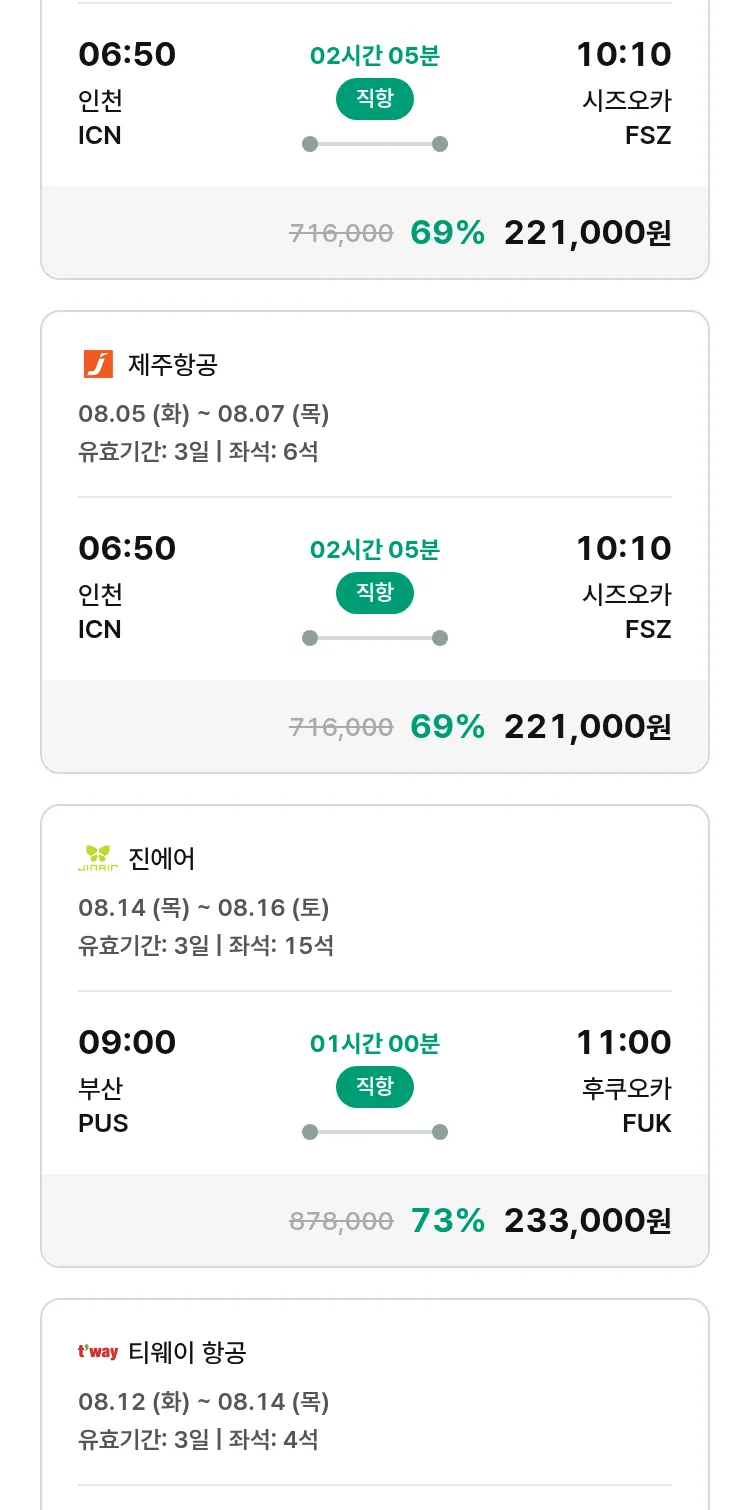The height and width of the screenshot is (1510, 750).
Task: Tap the 73% discount label
Action: coord(448,1220)
